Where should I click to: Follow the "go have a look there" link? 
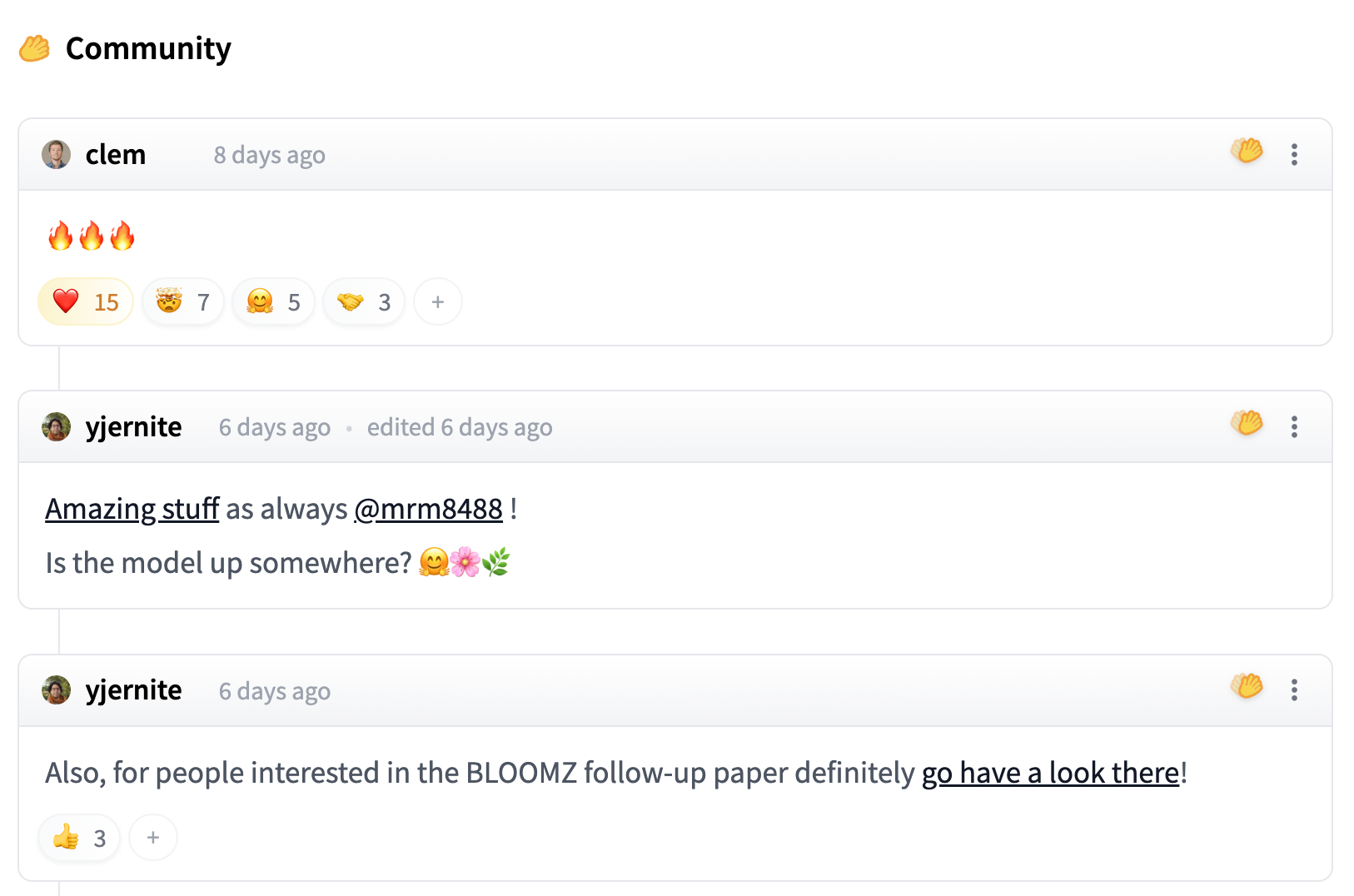[1050, 773]
